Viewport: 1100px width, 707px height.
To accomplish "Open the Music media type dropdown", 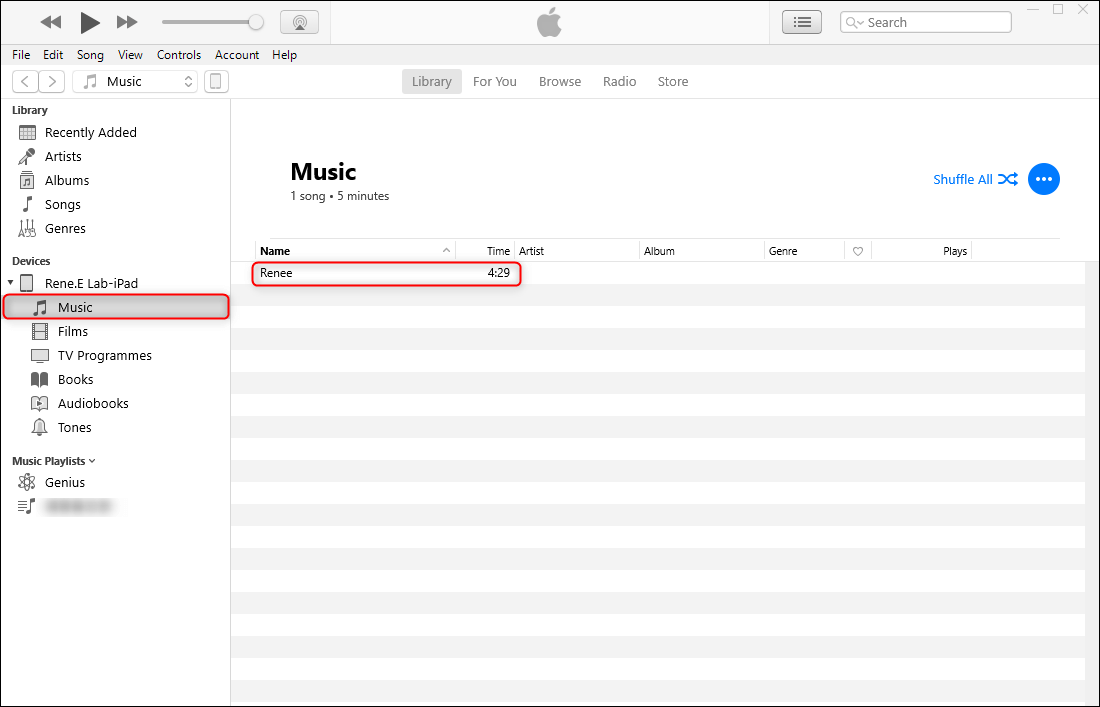I will 135,81.
